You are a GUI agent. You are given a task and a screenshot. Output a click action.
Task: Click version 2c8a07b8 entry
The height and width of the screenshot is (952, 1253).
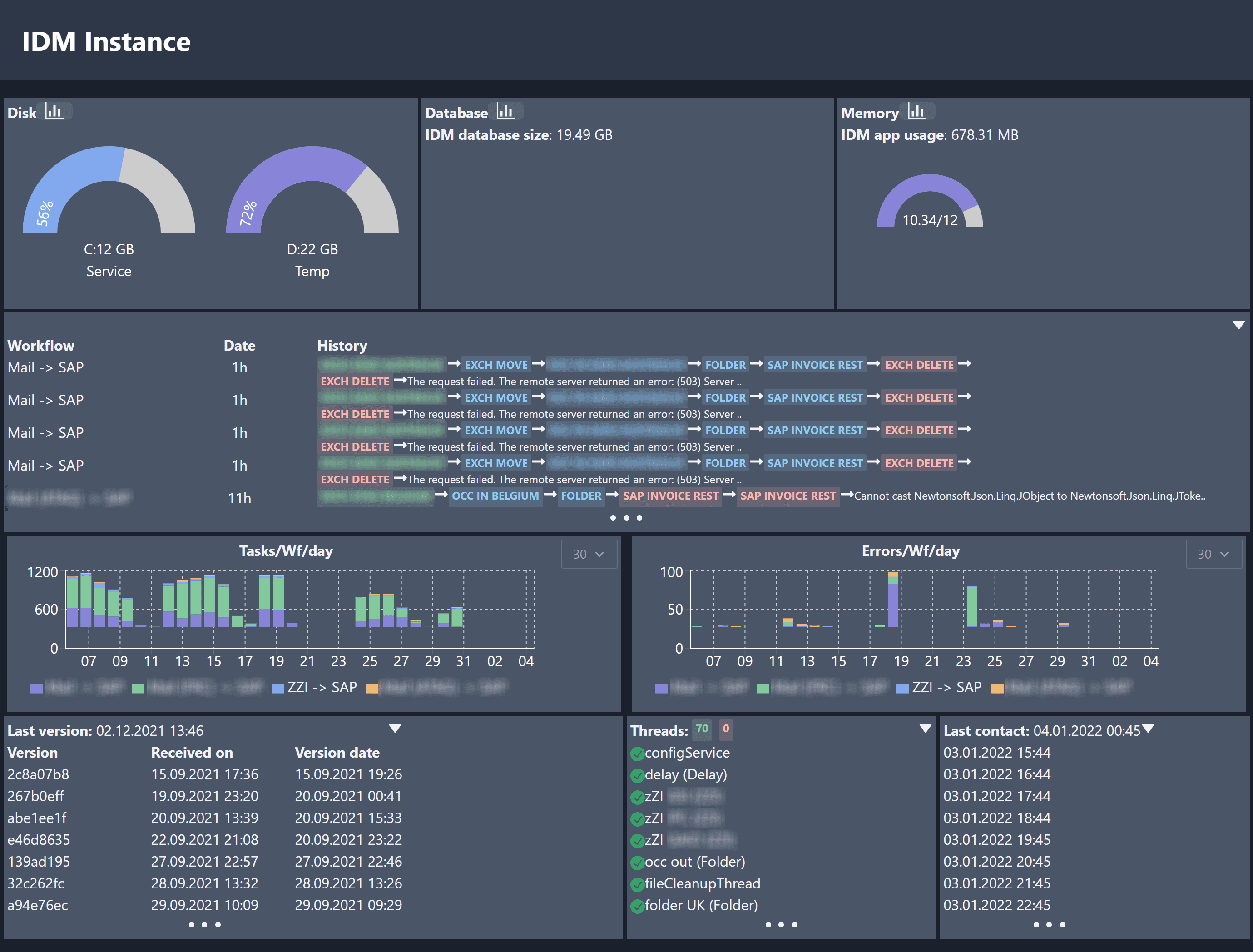pyautogui.click(x=38, y=774)
